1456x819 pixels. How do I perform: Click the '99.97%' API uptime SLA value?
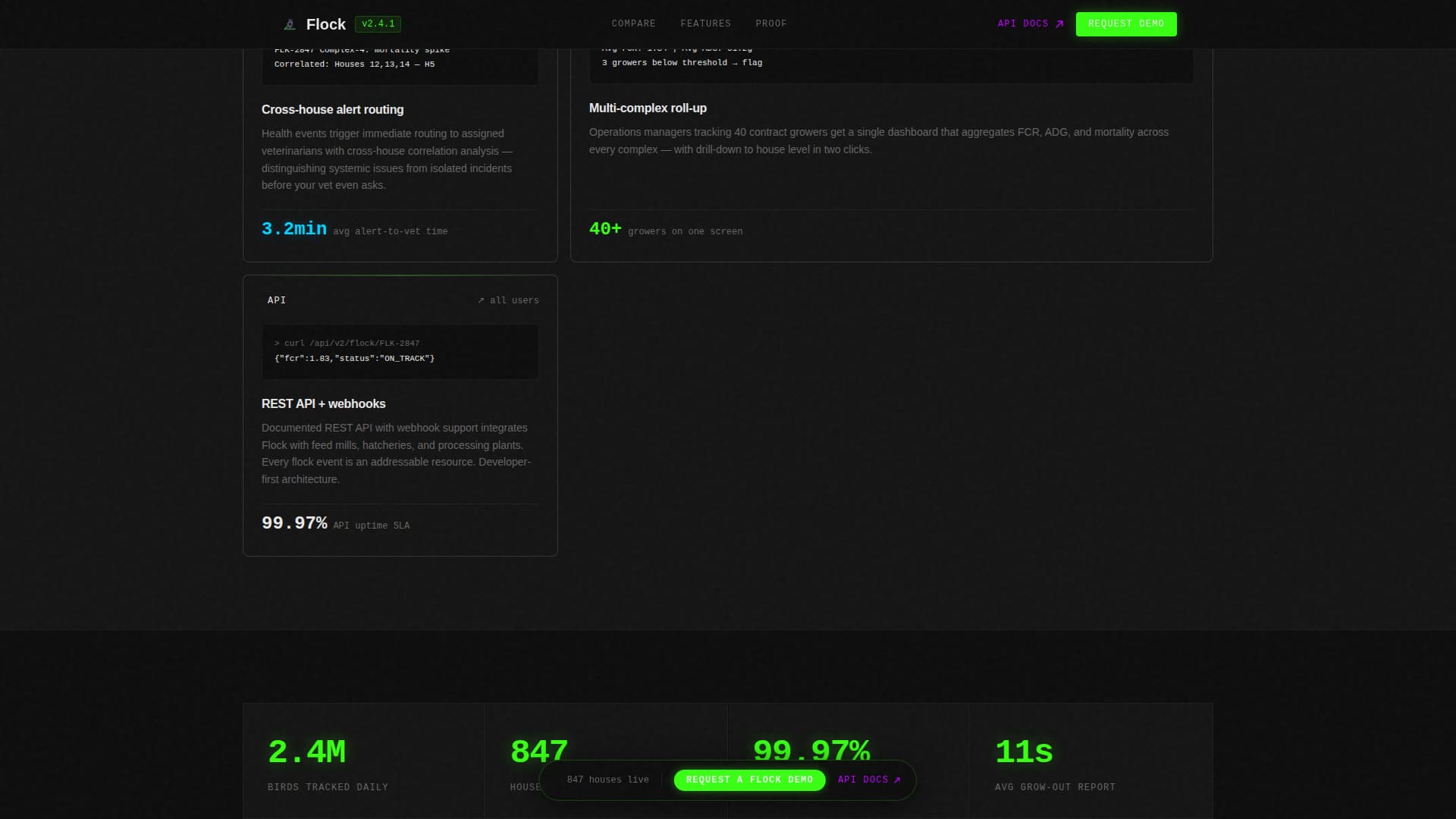(294, 523)
